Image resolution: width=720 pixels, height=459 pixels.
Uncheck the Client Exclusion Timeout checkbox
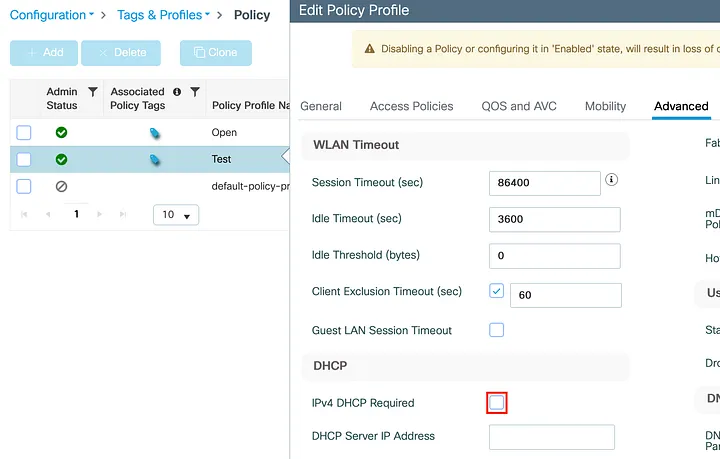point(497,292)
